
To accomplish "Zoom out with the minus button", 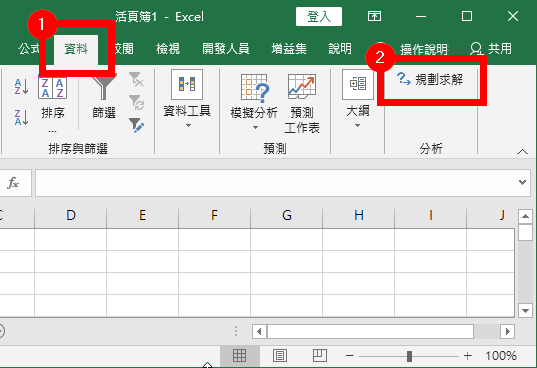I will (x=350, y=356).
